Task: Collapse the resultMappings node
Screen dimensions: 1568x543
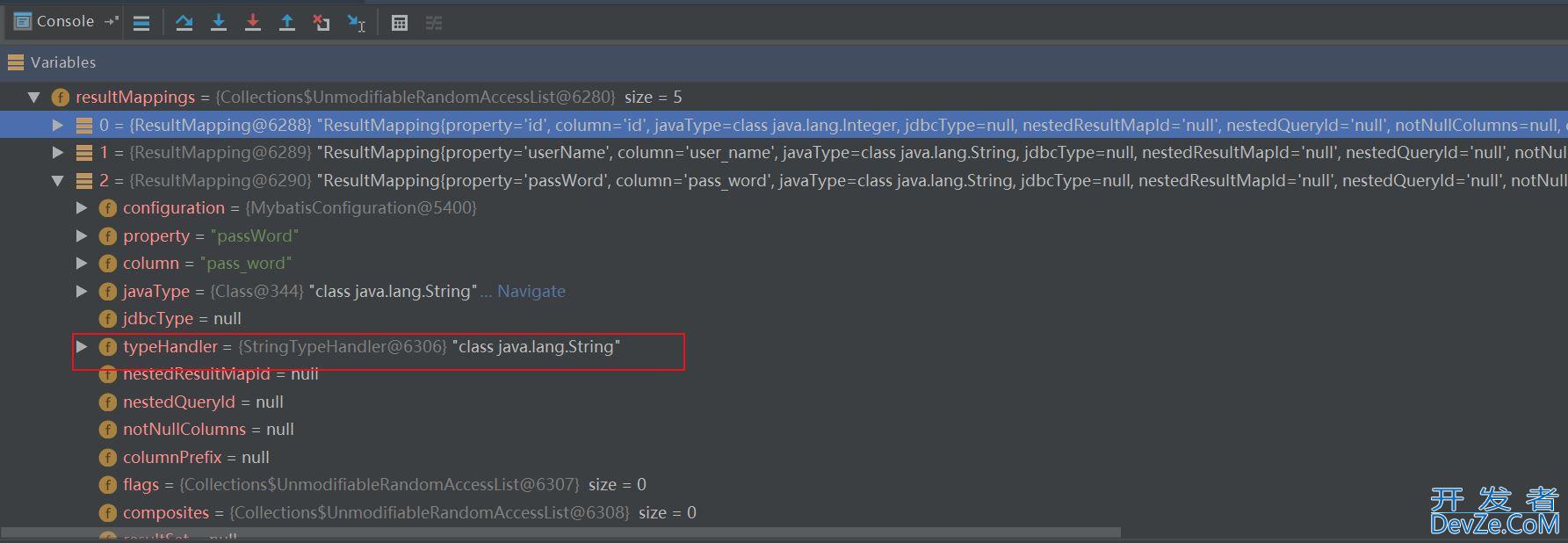Action: tap(34, 97)
